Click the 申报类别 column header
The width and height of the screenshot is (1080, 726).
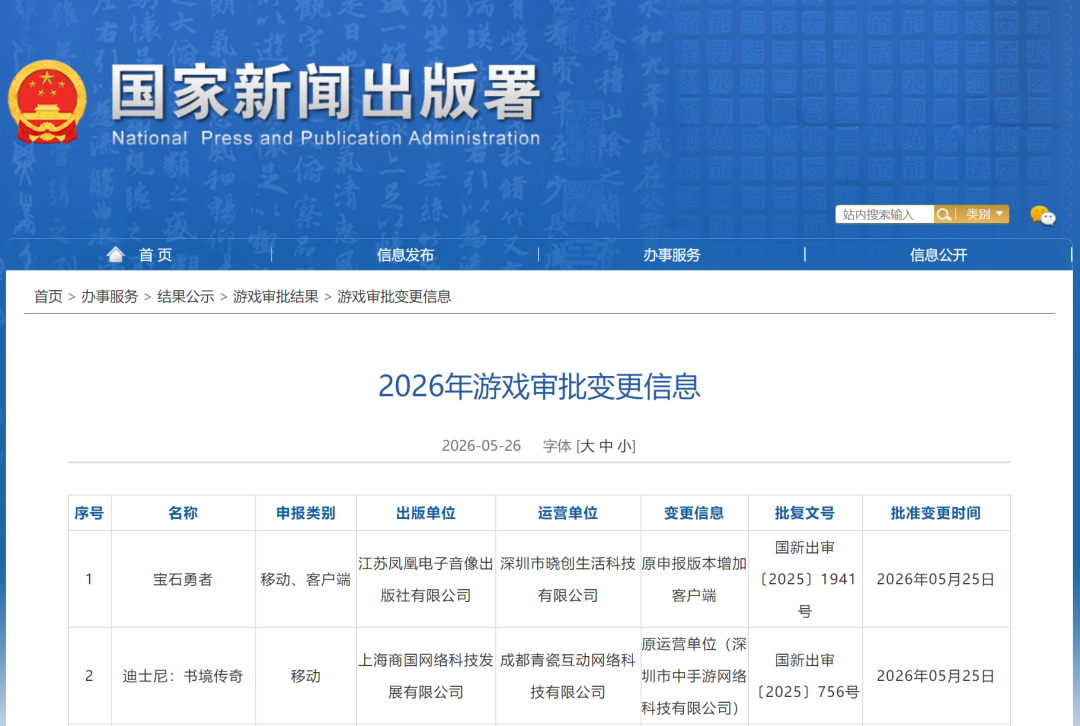click(305, 513)
